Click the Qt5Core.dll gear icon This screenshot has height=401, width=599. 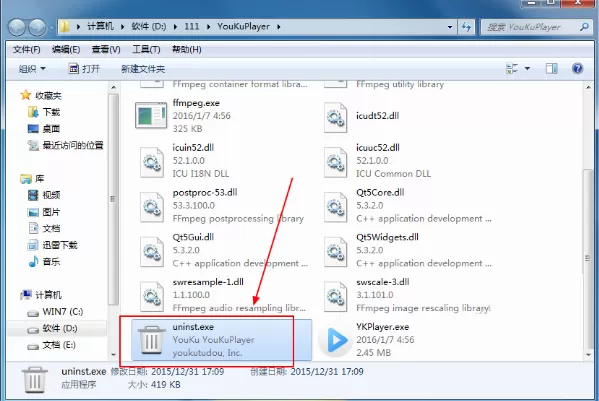pos(335,207)
